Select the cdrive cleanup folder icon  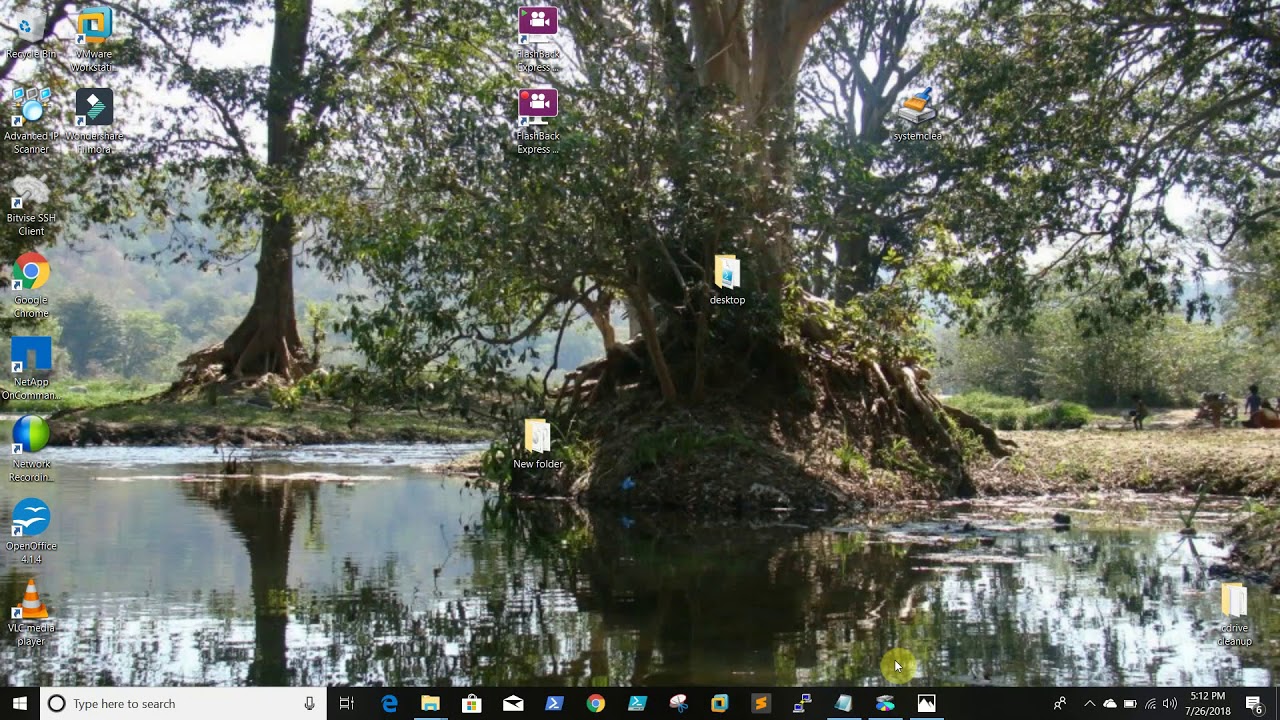point(1234,614)
